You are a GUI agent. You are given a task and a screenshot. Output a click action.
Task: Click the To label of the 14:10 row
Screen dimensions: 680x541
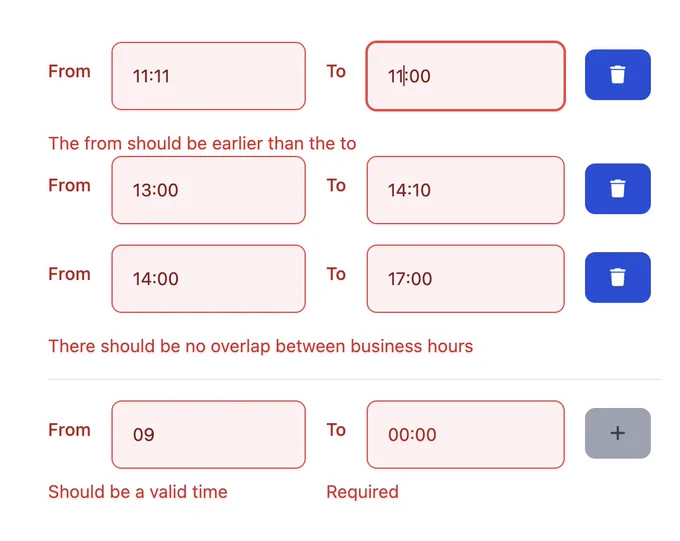[x=336, y=185]
